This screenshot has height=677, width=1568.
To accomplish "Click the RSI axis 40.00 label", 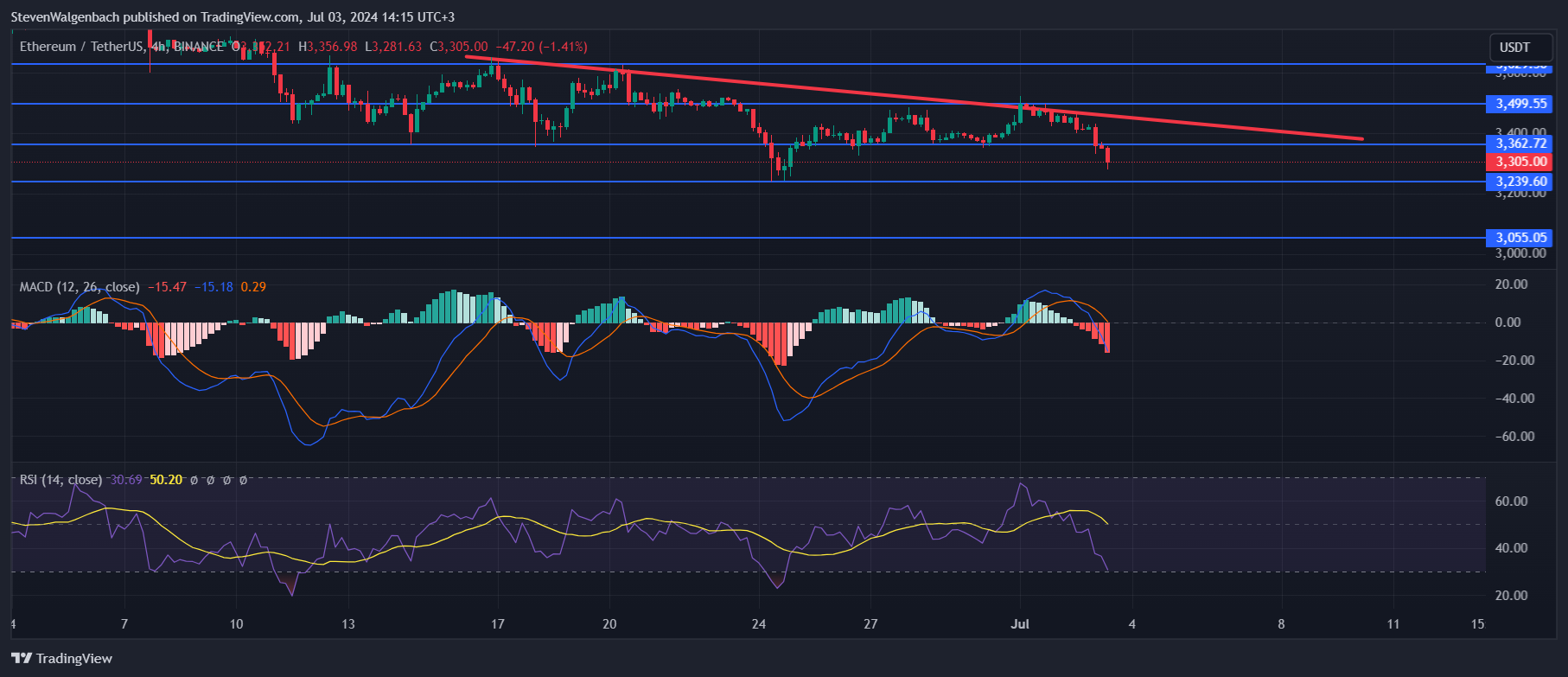I will tap(1511, 548).
